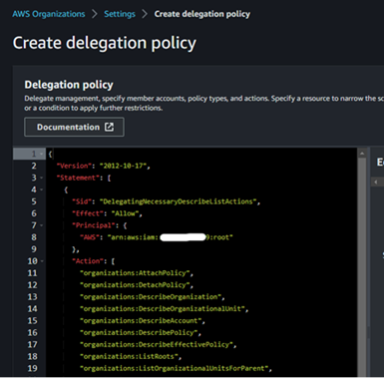Image resolution: width=386 pixels, height=378 pixels.
Task: Click the Sid value DelegatingNecessaryDescribeListActions
Action: click(179, 202)
